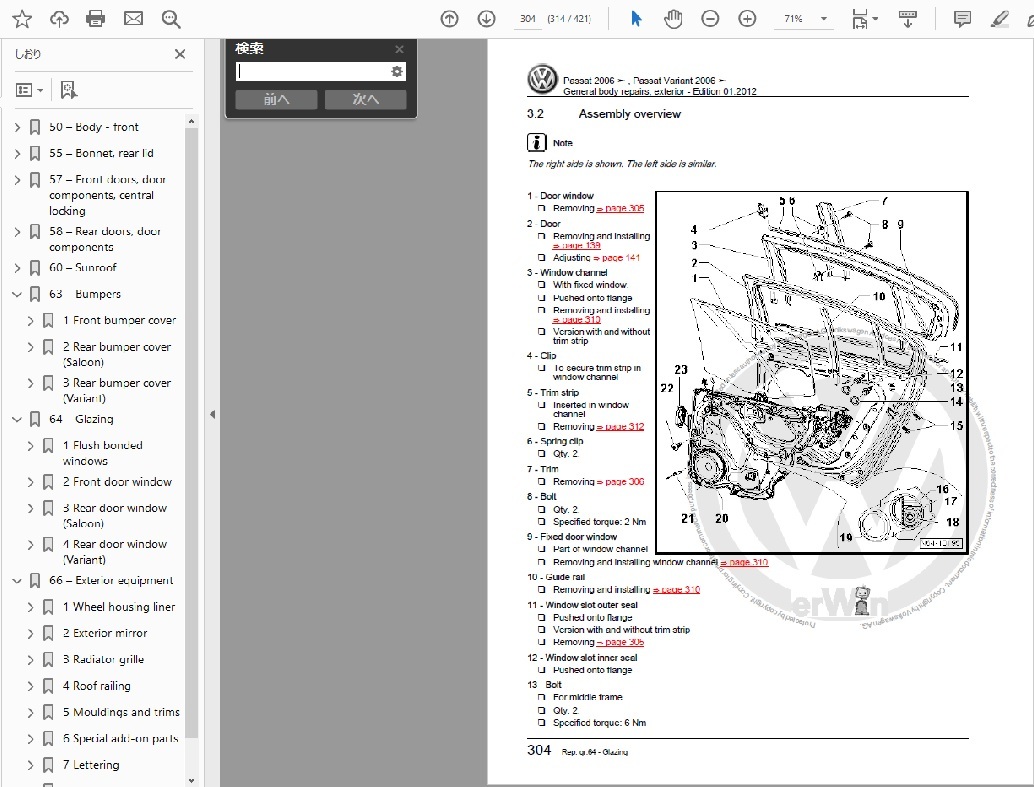Open bookmark 2 Front door window
The width and height of the screenshot is (1034, 787).
(x=117, y=482)
